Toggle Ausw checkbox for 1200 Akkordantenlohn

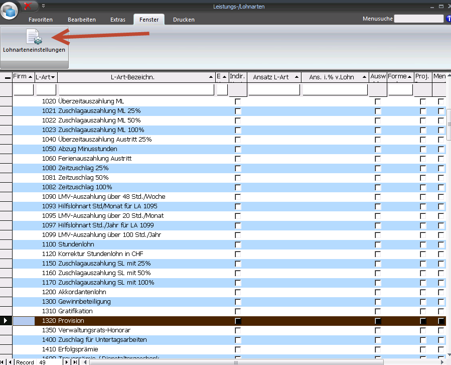378,292
